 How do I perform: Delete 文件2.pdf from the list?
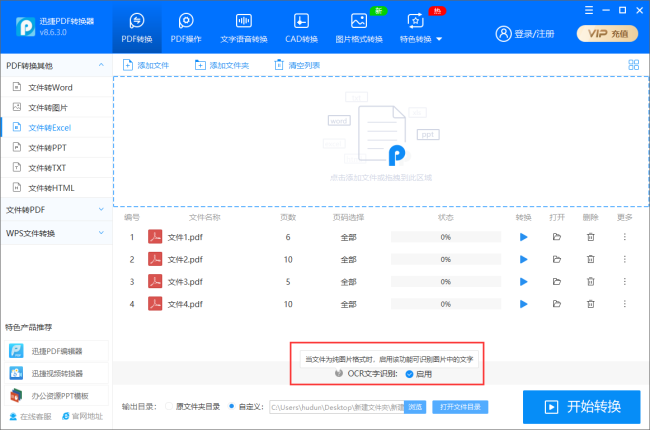pyautogui.click(x=591, y=259)
